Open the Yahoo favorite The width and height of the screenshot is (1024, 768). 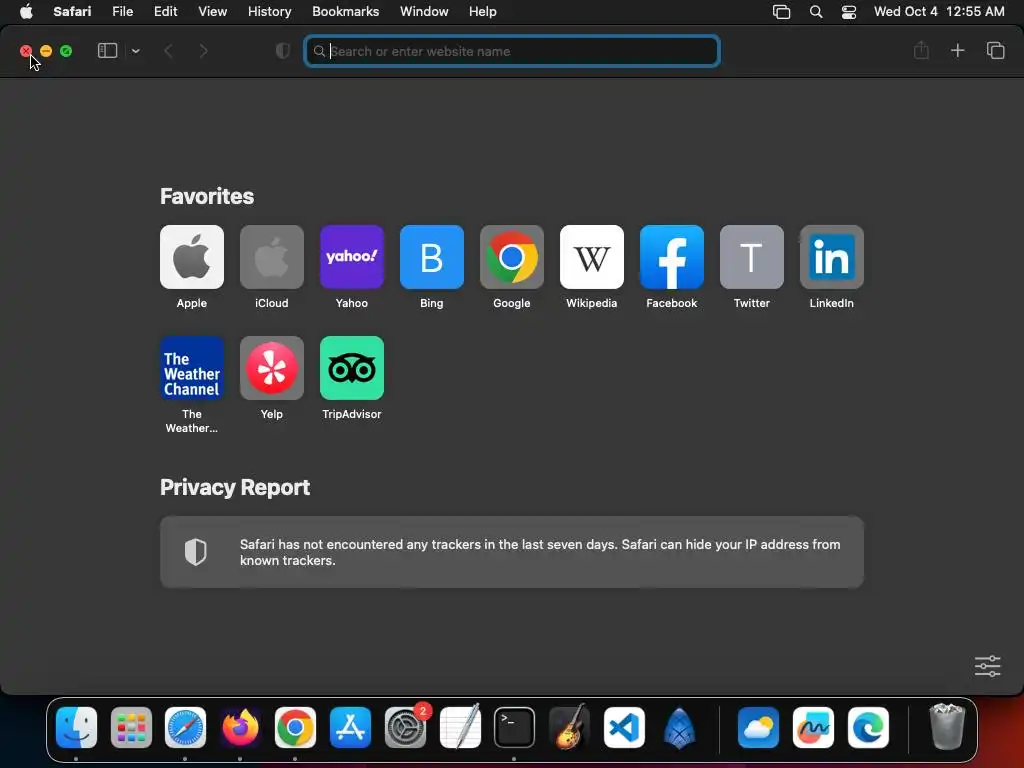351,257
